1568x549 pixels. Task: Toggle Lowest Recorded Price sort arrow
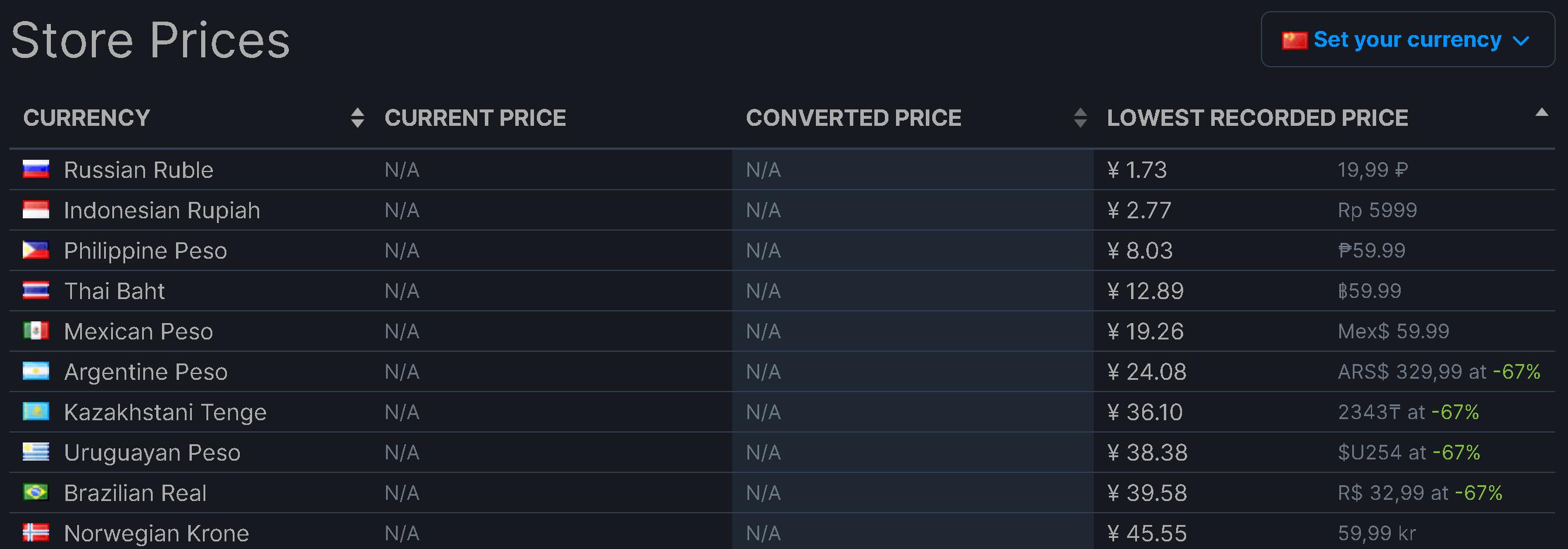(x=1541, y=112)
